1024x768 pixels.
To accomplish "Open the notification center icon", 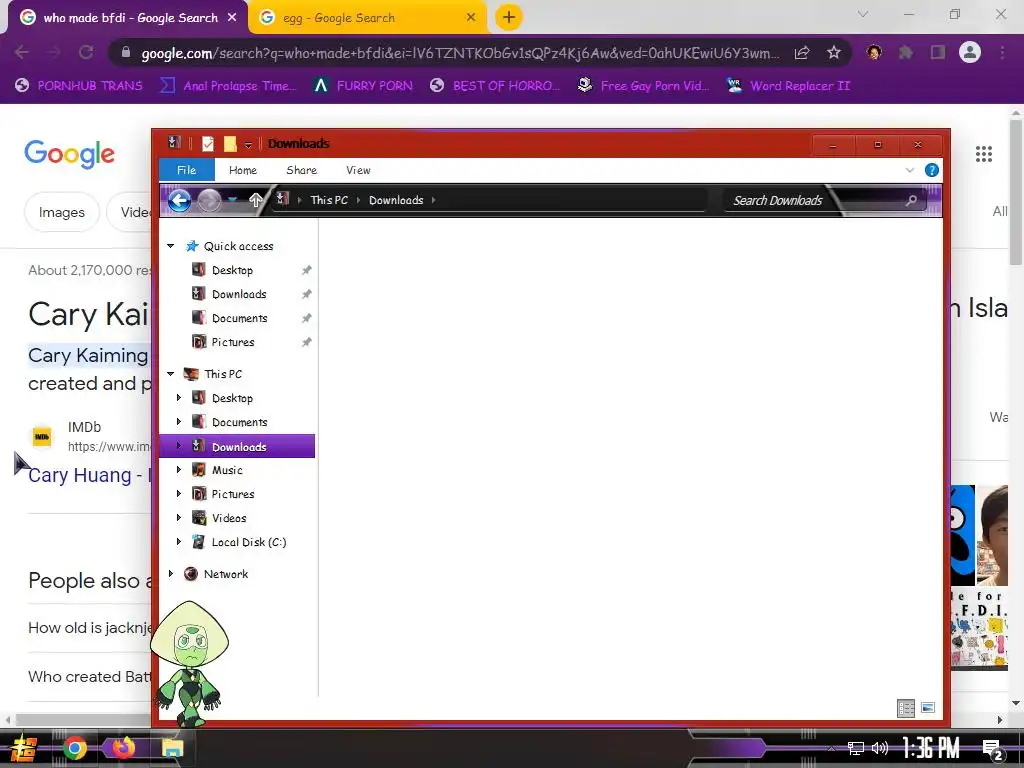I will [993, 749].
